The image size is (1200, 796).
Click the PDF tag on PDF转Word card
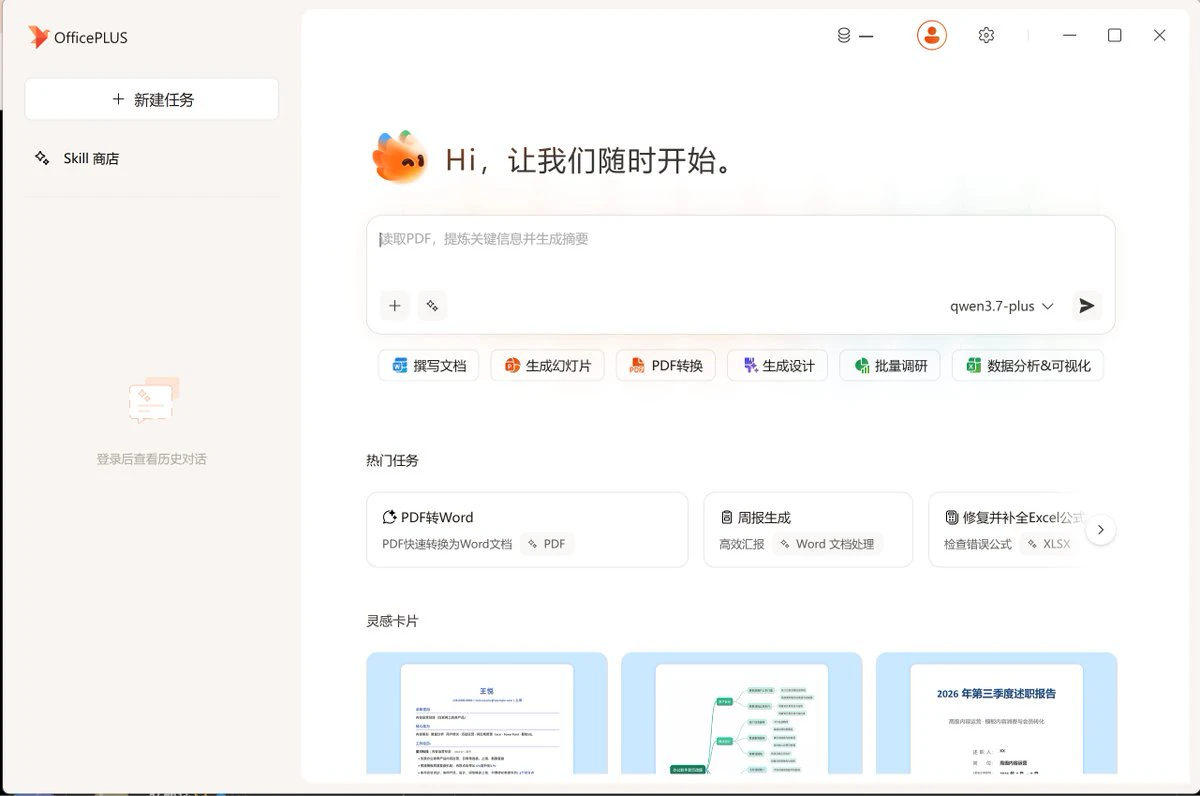(546, 544)
